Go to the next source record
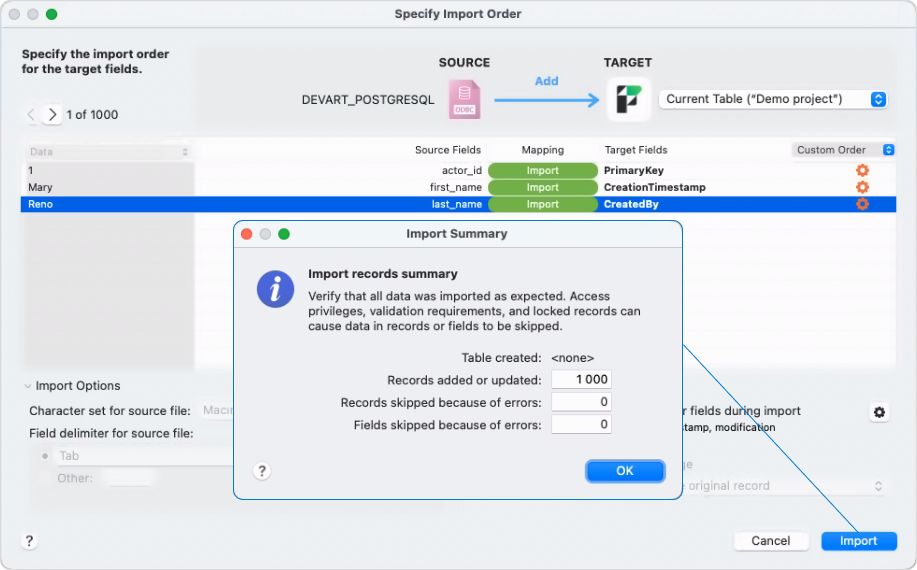917x570 pixels. [52, 115]
